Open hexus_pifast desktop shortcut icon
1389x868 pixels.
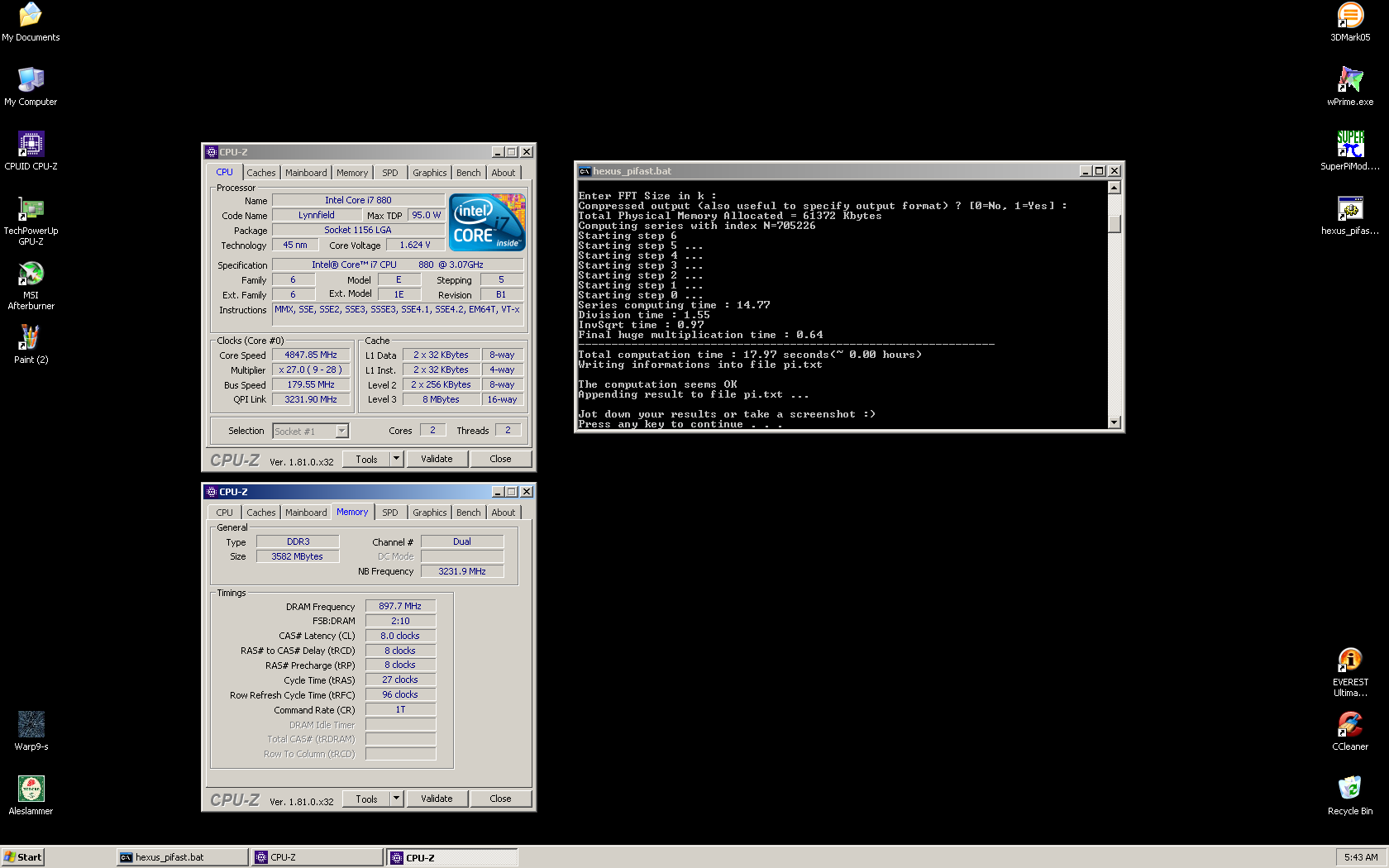[1350, 216]
